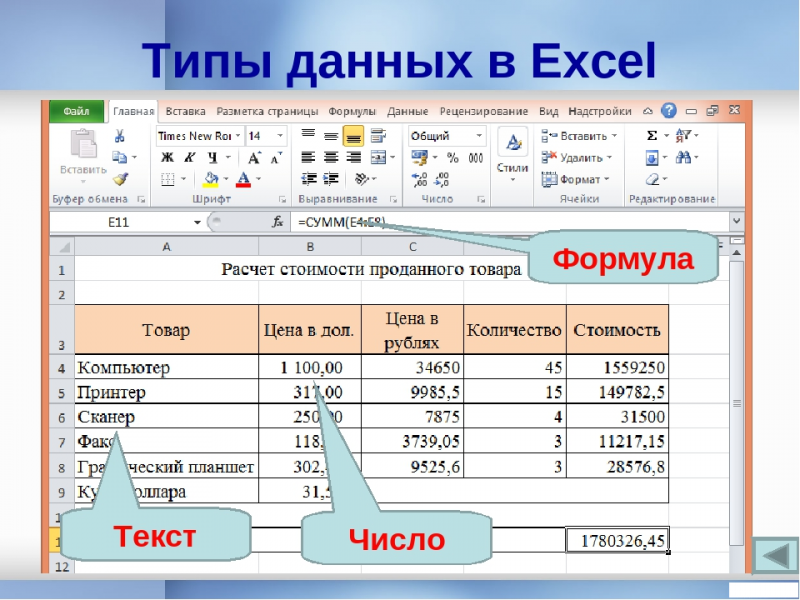800x600 pixels.
Task: Open Excel Help question mark icon
Action: 669,111
